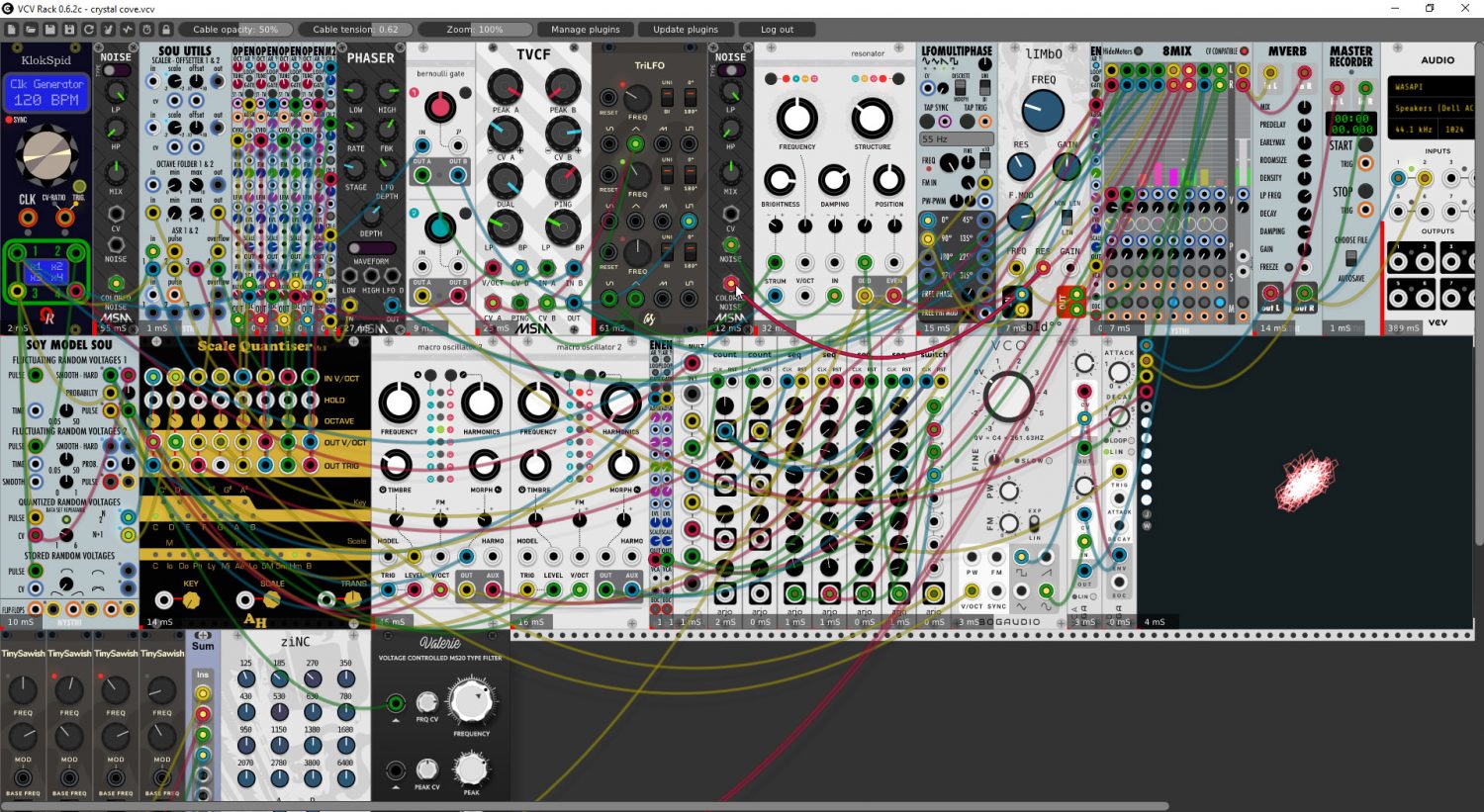Viewport: 1484px width, 812px height.
Task: Click the Zoom slider in toolbar
Action: 475,30
